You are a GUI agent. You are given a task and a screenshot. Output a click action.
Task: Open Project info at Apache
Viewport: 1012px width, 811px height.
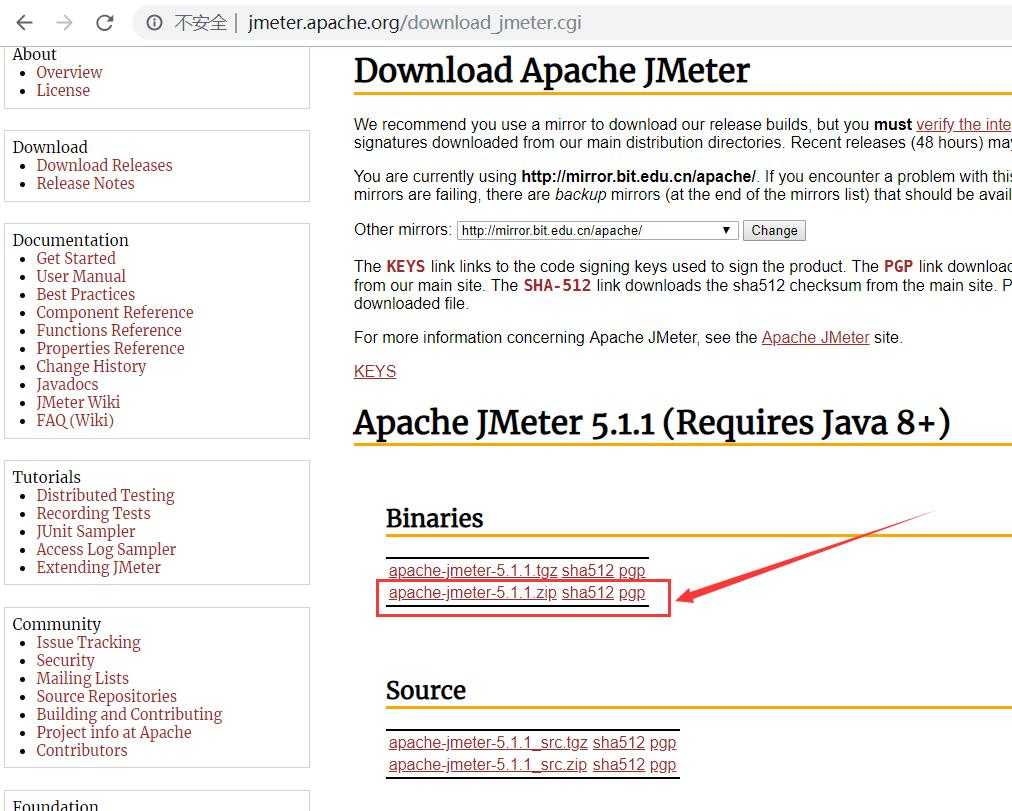click(114, 733)
